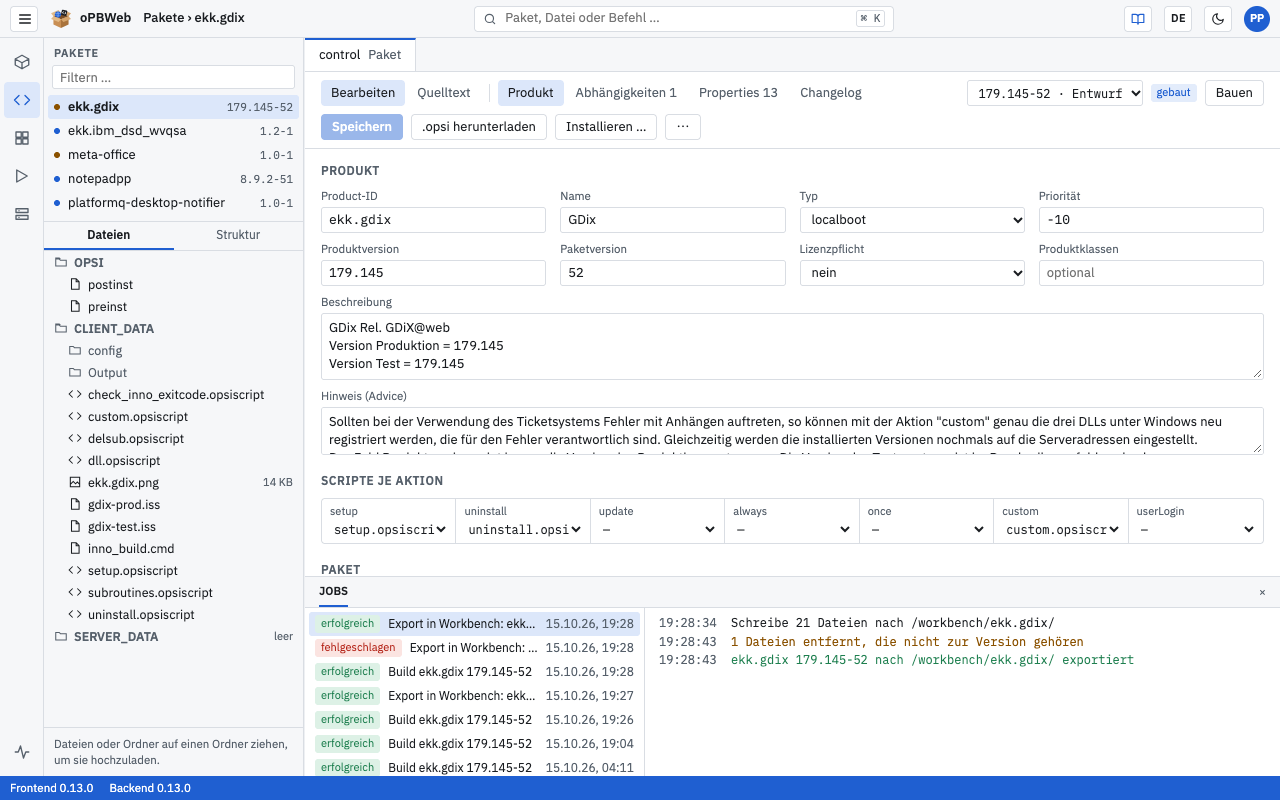Open the activity pulse icon at sidebar bottom
This screenshot has width=1280, height=800.
[22, 752]
